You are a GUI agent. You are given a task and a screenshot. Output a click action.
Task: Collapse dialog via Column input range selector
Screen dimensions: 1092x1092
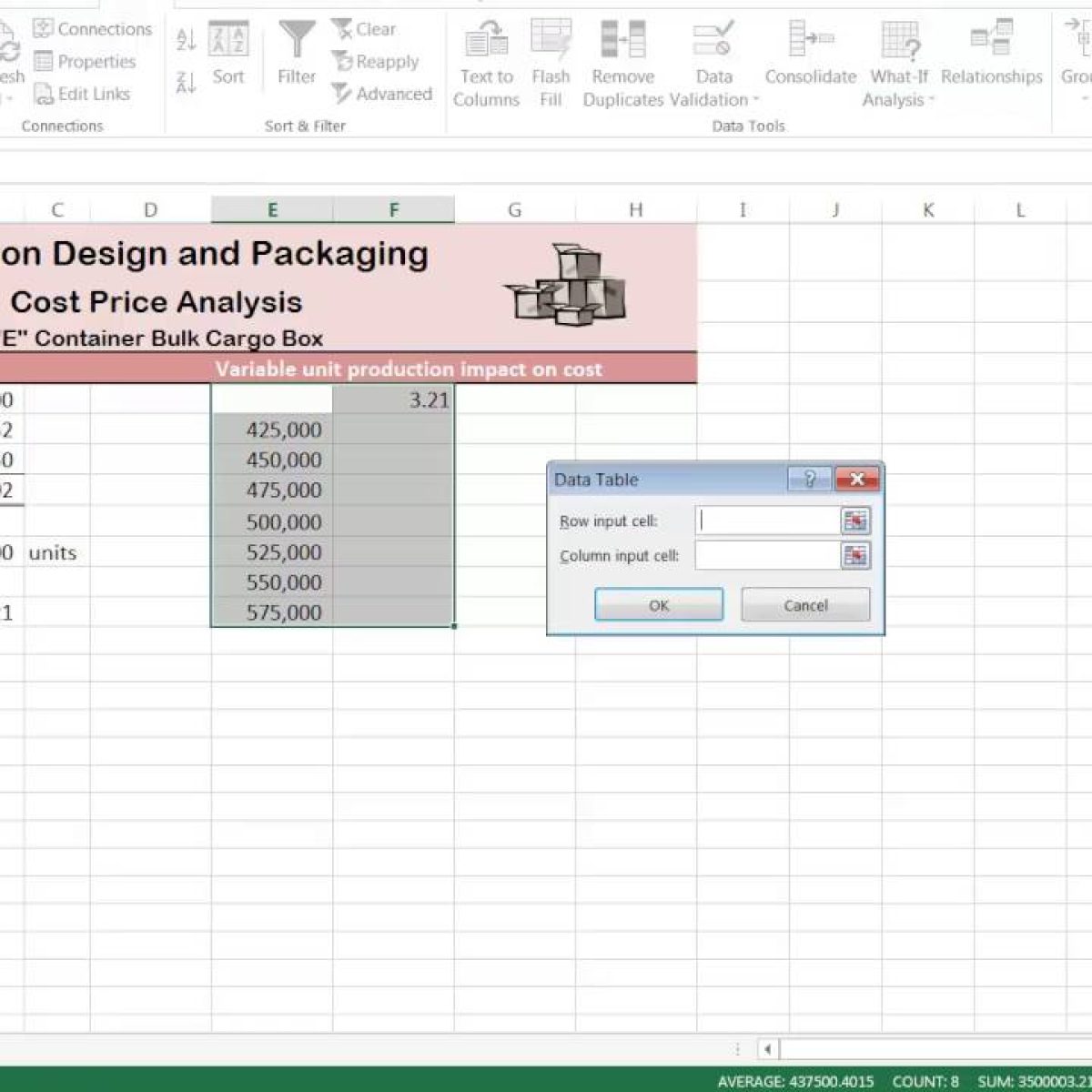855,556
